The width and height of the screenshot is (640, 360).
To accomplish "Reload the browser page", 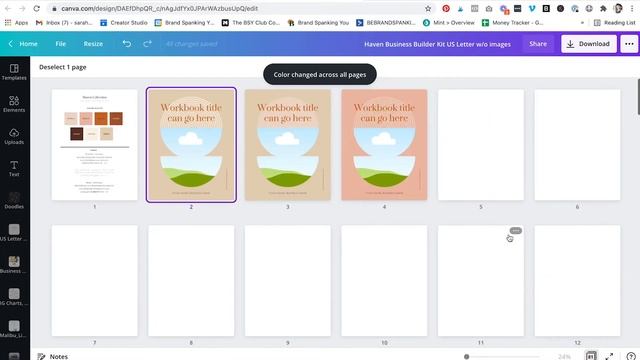I will pyautogui.click(x=36, y=8).
